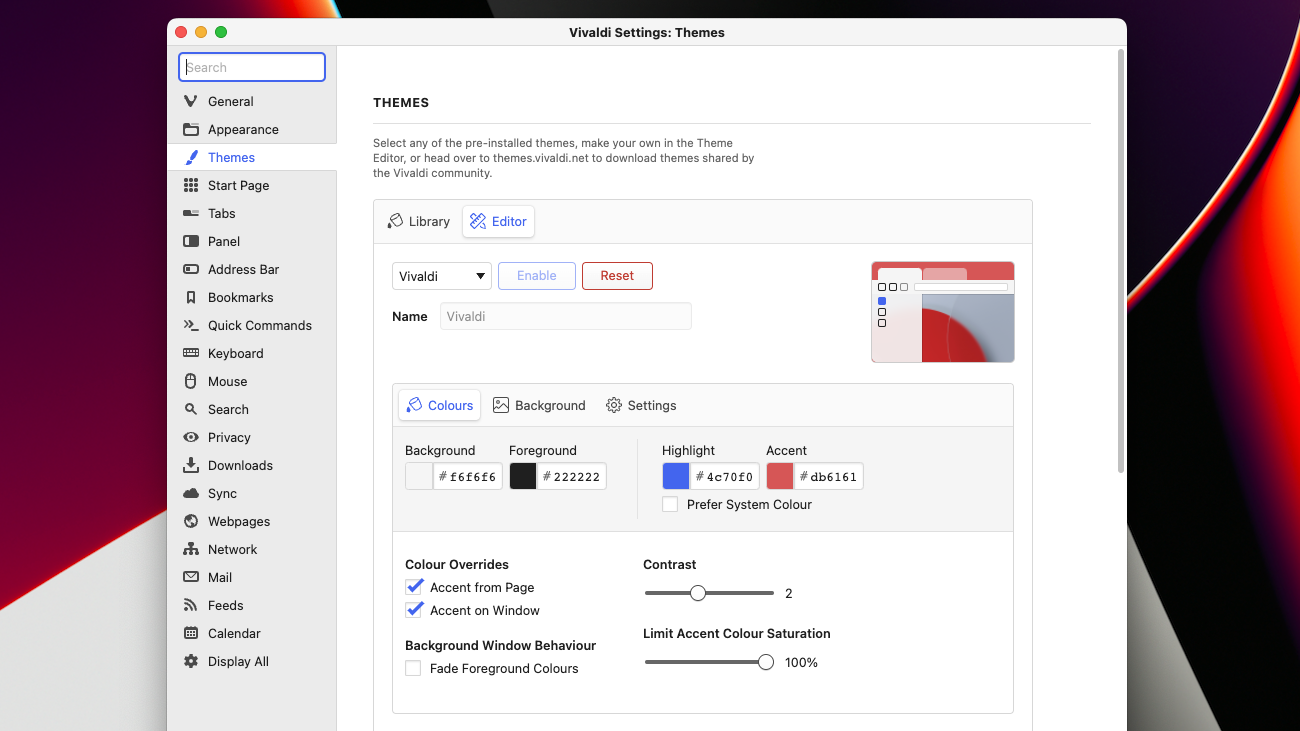Click the Downloads arrow icon
This screenshot has width=1300, height=731.
point(190,465)
